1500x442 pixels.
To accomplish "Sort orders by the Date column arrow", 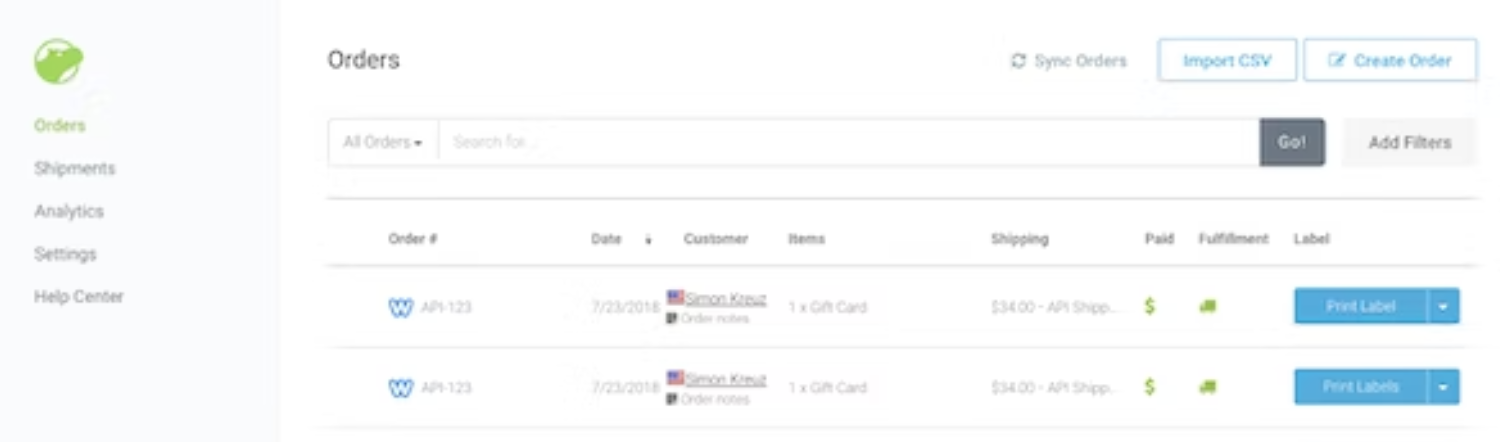I will point(648,240).
